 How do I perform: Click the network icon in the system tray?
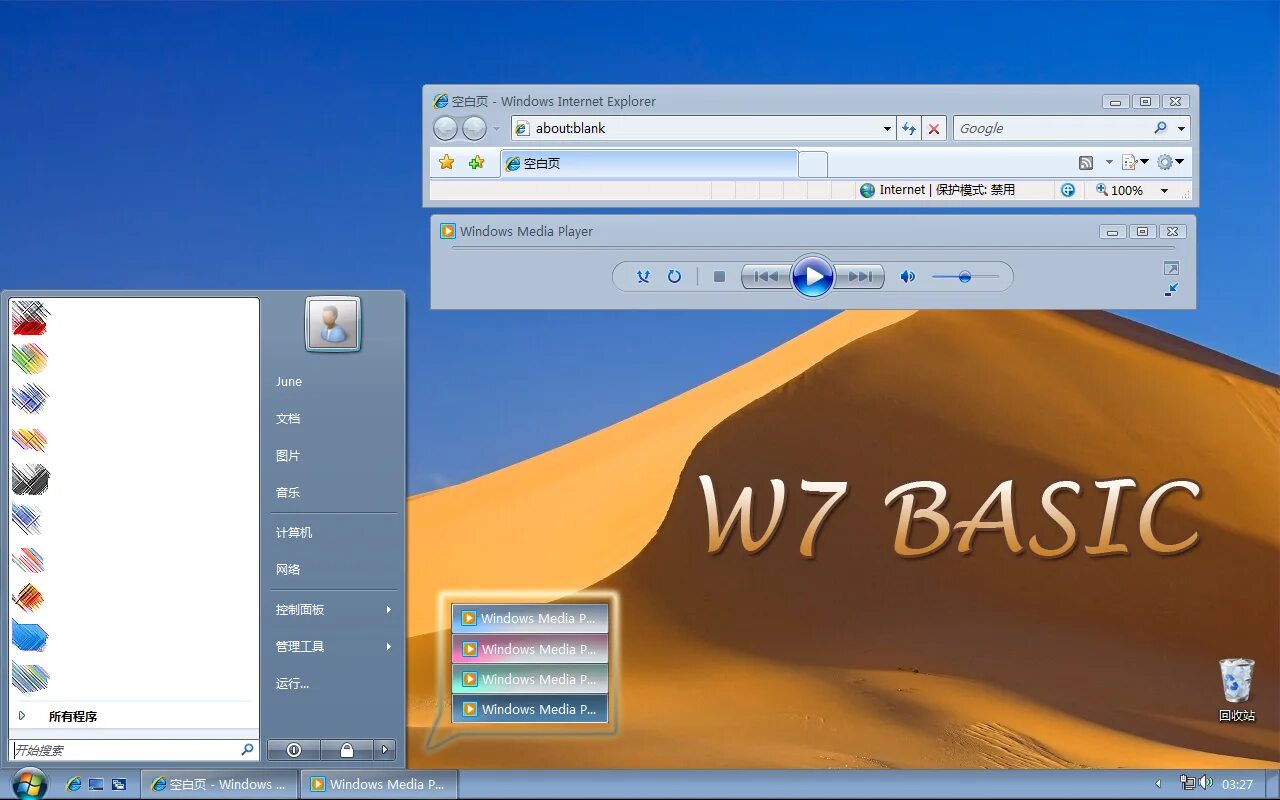coord(1188,783)
